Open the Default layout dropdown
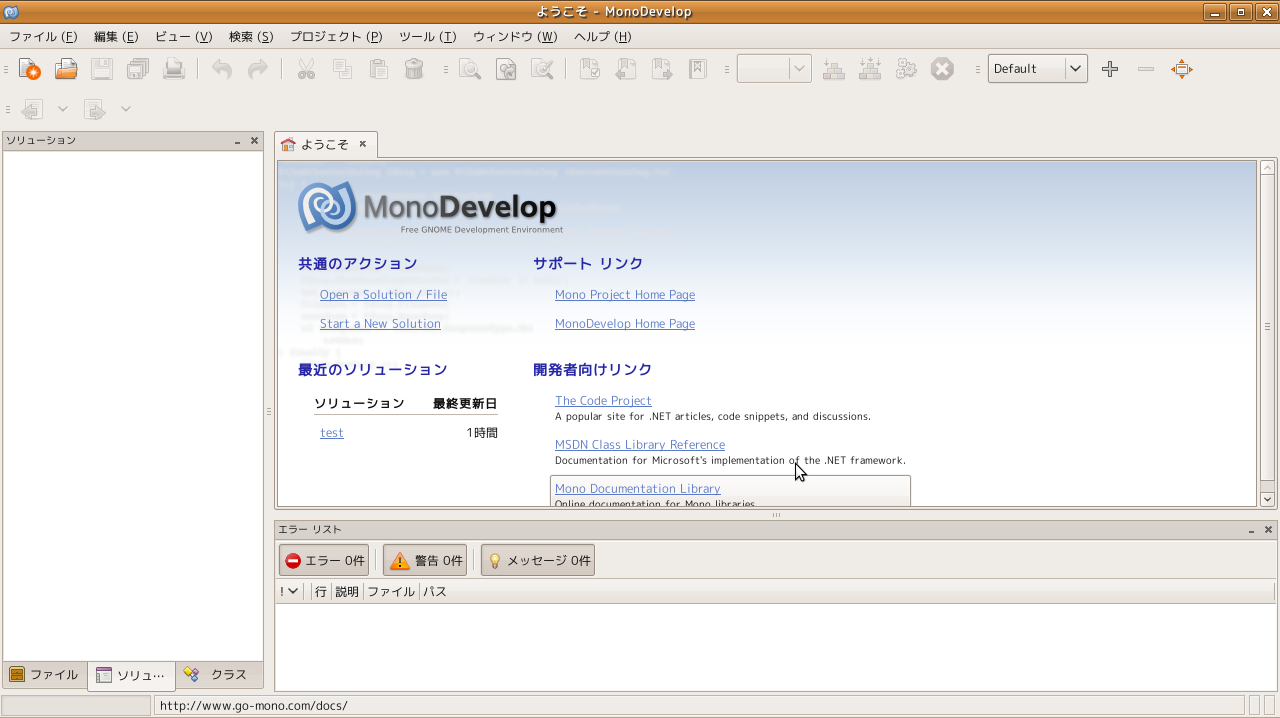 1038,69
